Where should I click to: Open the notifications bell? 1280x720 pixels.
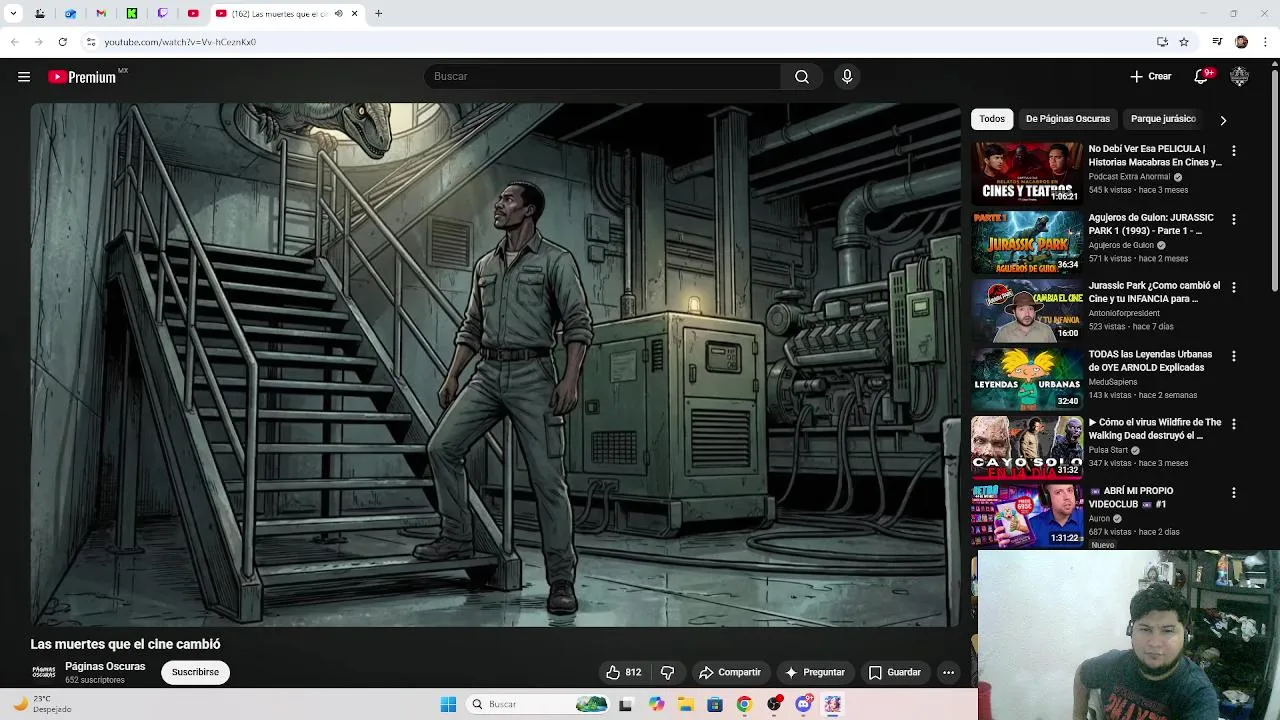pos(1202,76)
